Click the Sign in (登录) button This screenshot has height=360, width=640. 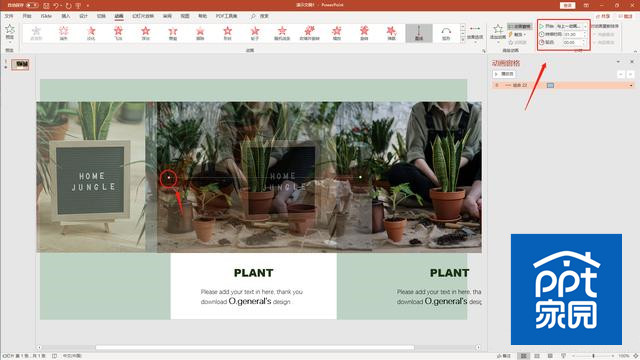point(567,5)
